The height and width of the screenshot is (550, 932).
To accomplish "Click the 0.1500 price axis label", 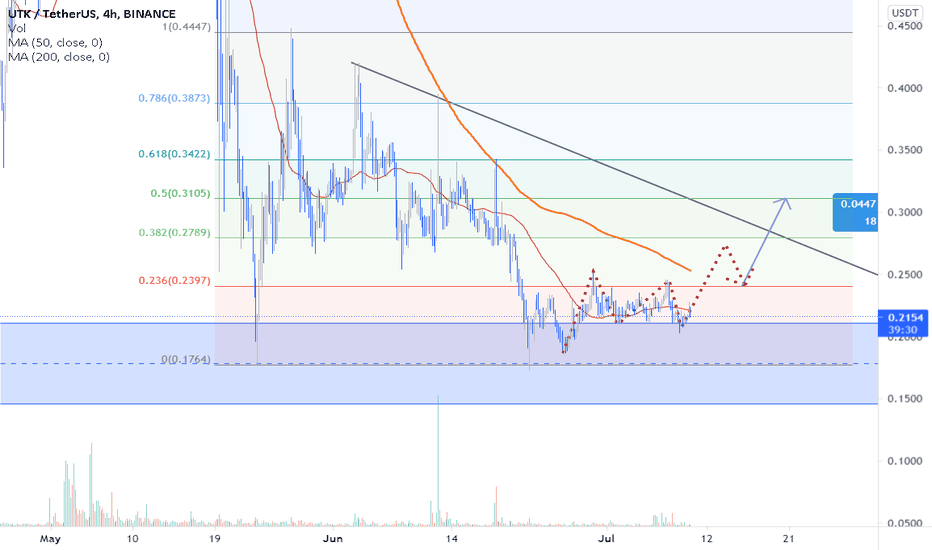I will (905, 399).
